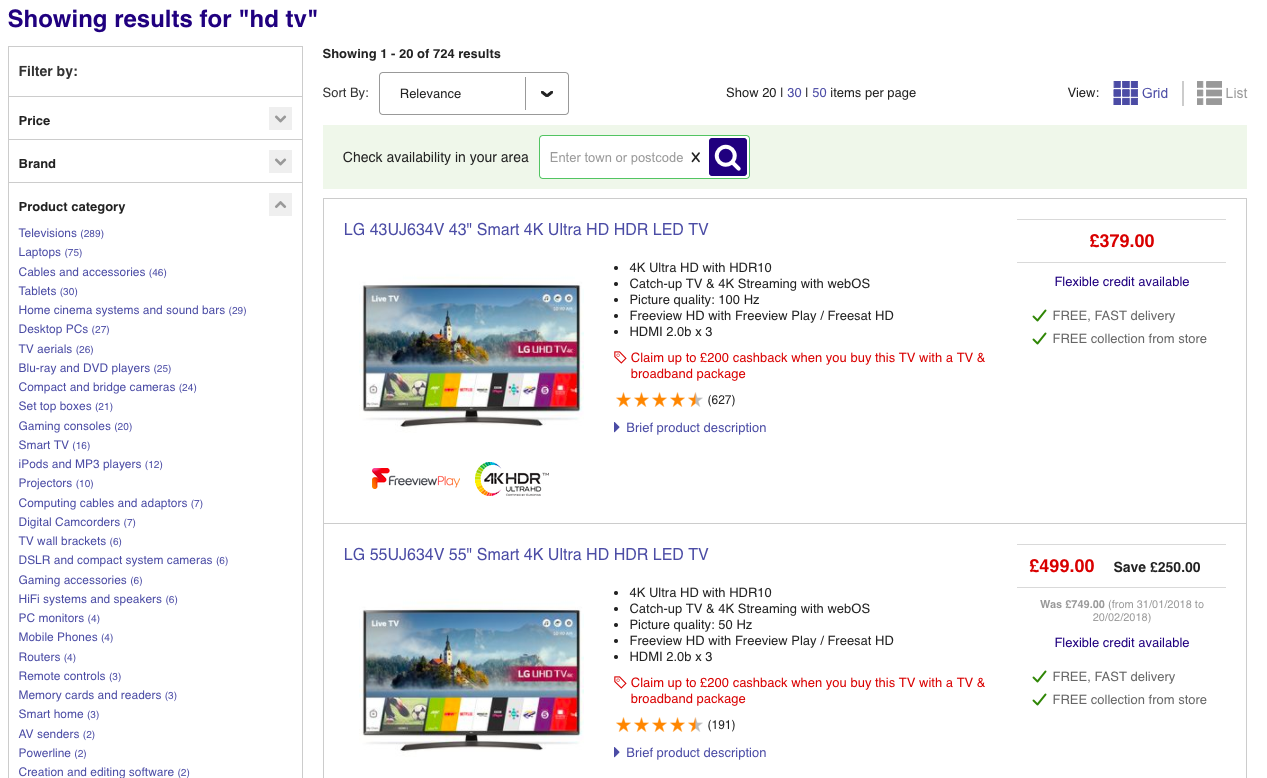Viewport: 1267px width, 778px height.
Task: Show 50 items per page
Action: [x=819, y=93]
